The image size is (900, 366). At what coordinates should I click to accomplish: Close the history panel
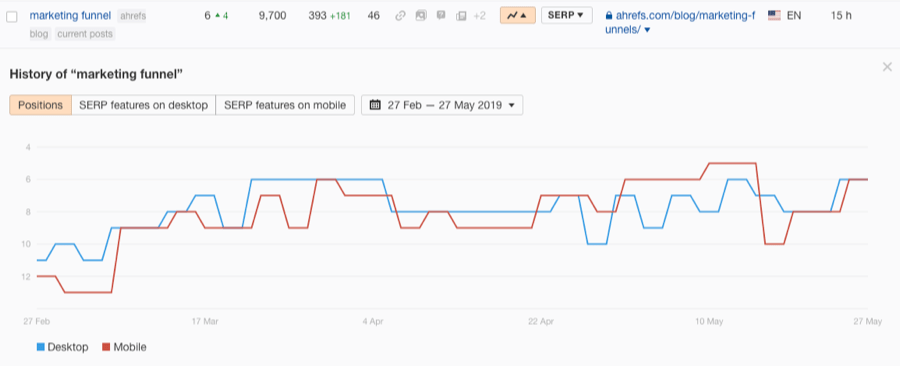[887, 67]
